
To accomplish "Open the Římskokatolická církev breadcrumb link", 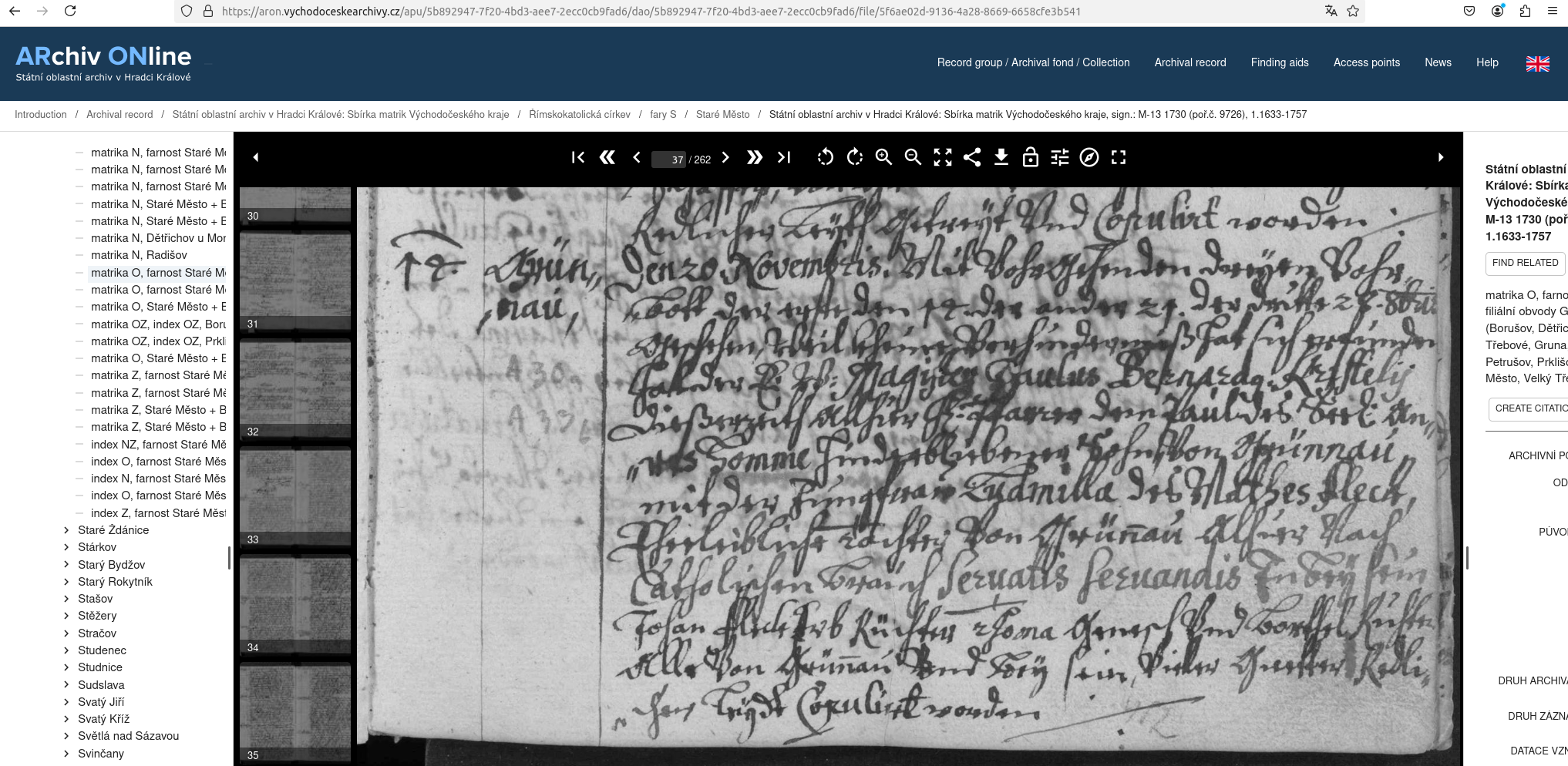I will (580, 114).
